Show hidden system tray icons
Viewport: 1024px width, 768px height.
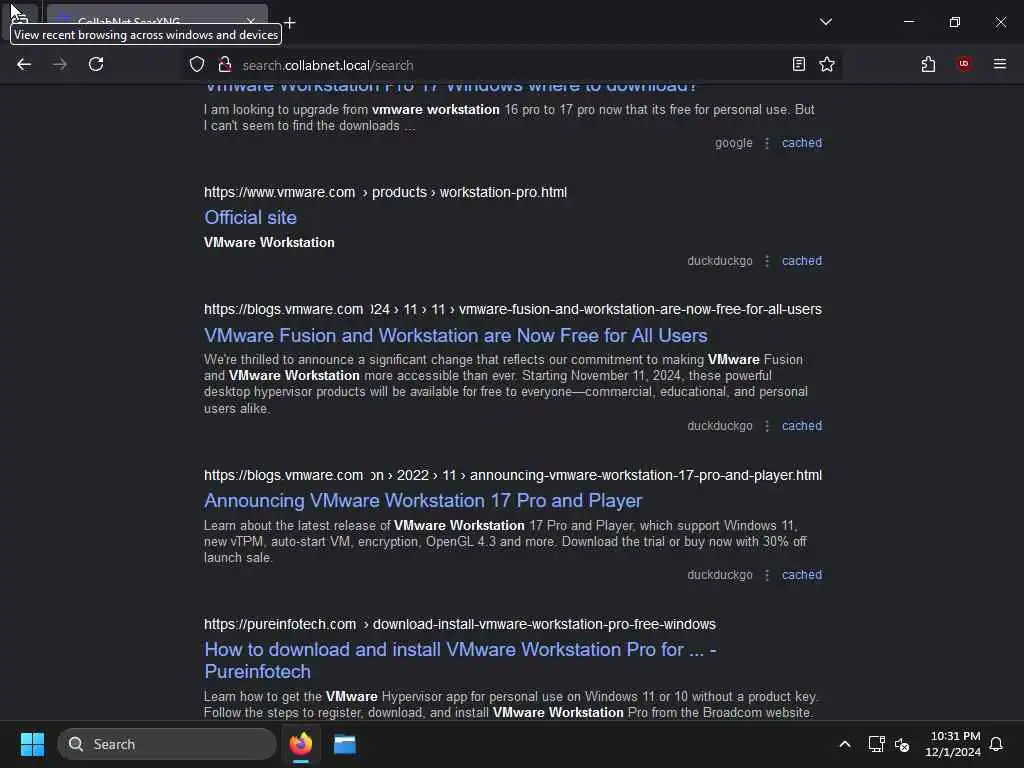pyautogui.click(x=844, y=744)
